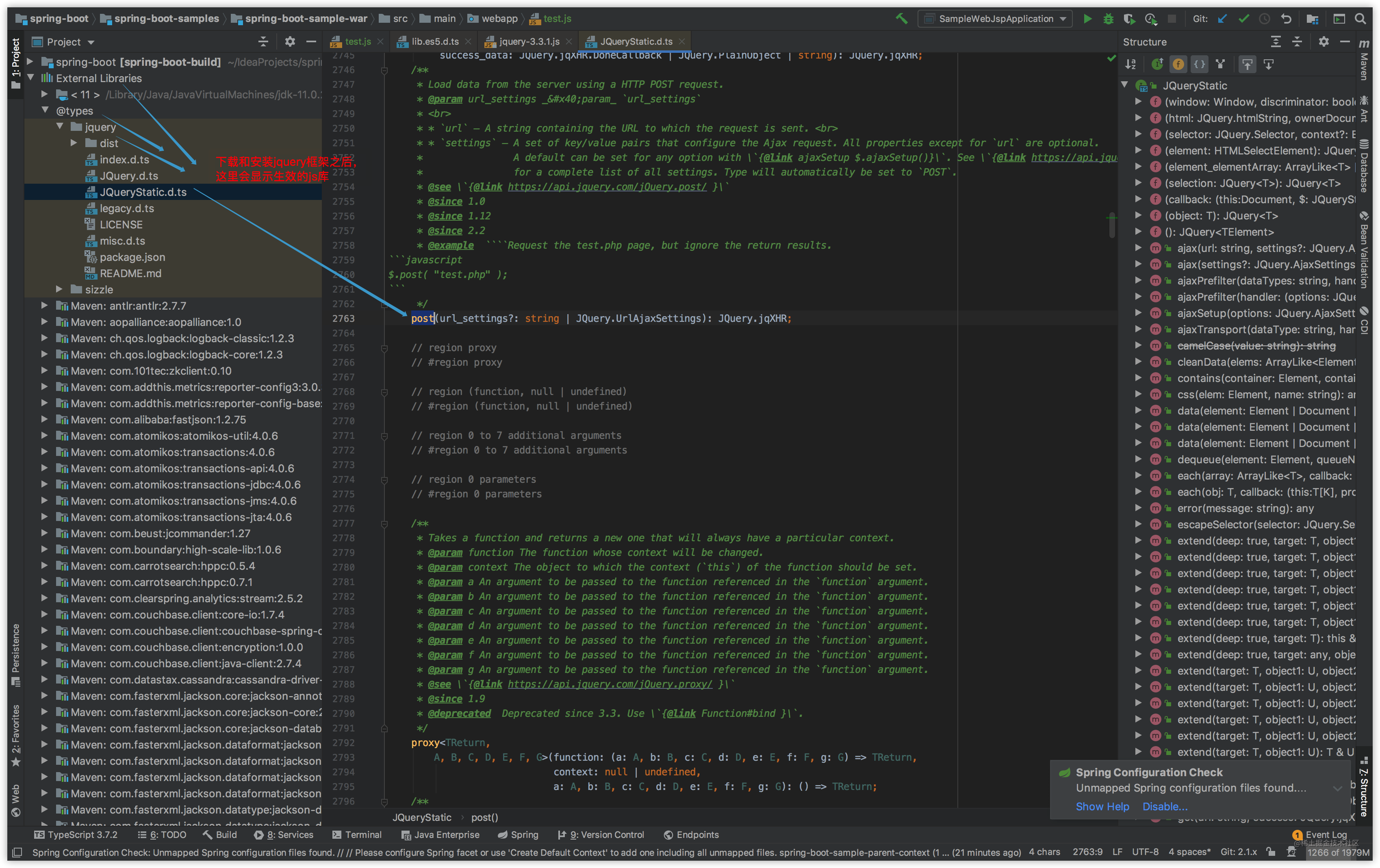Click the Git update project arrow
The image size is (1380, 868).
tap(1222, 18)
